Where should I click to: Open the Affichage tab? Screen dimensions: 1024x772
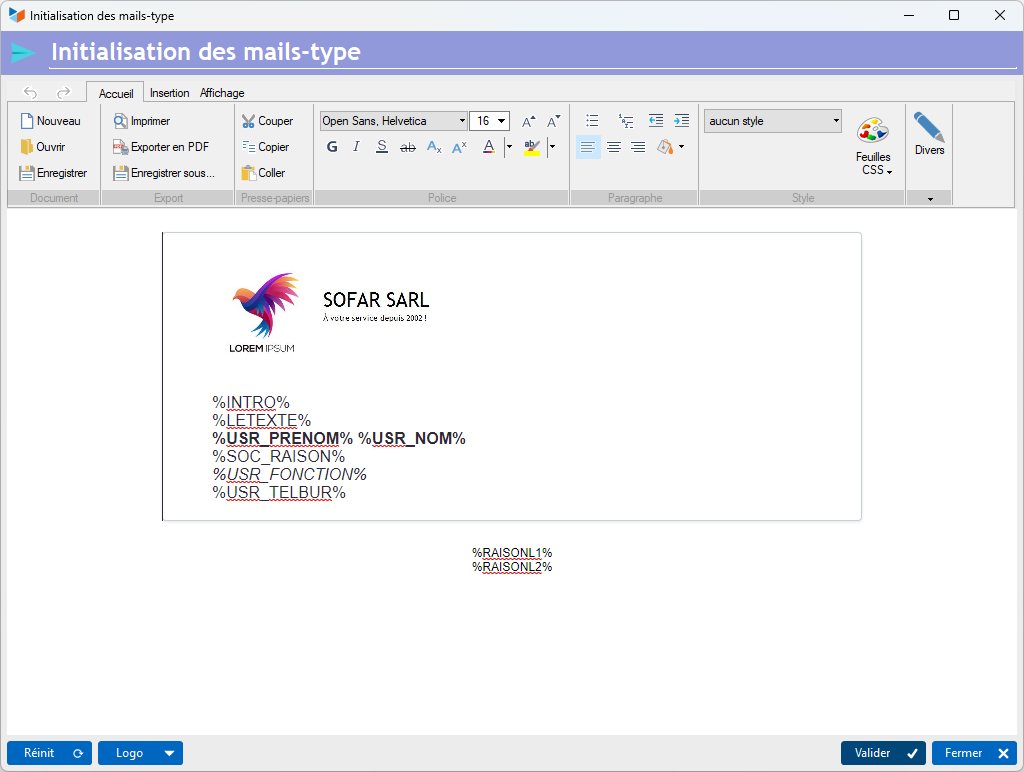click(222, 93)
